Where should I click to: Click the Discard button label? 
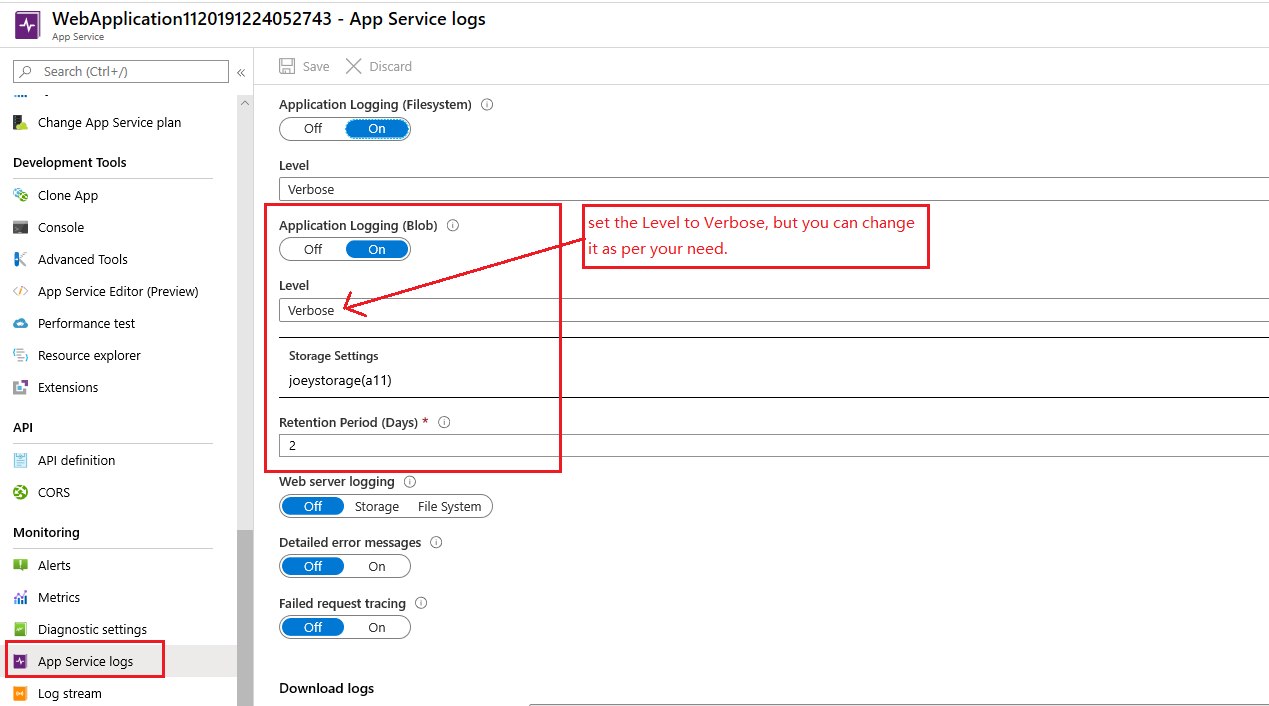[390, 66]
